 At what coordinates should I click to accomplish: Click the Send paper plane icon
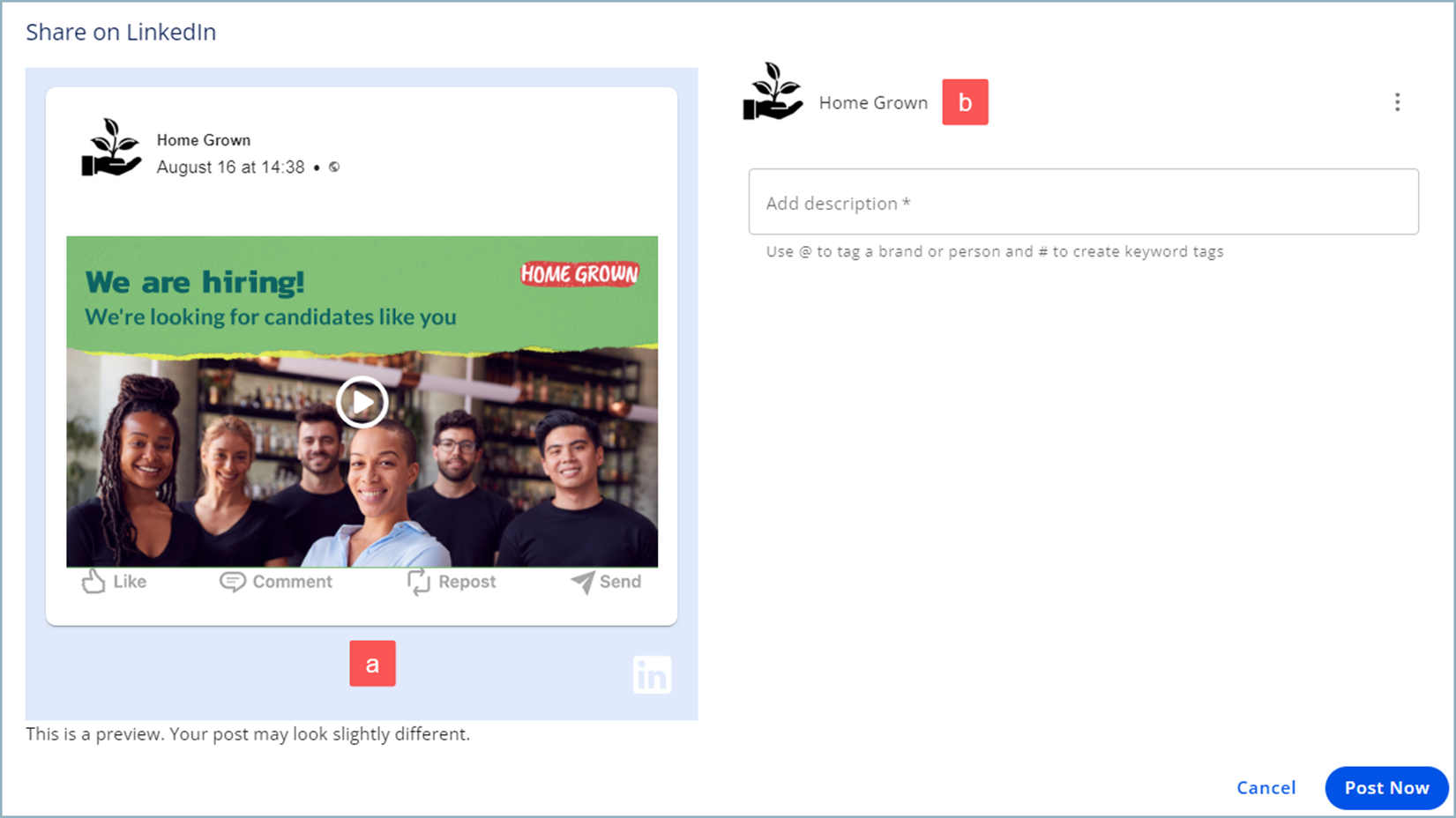pos(583,582)
